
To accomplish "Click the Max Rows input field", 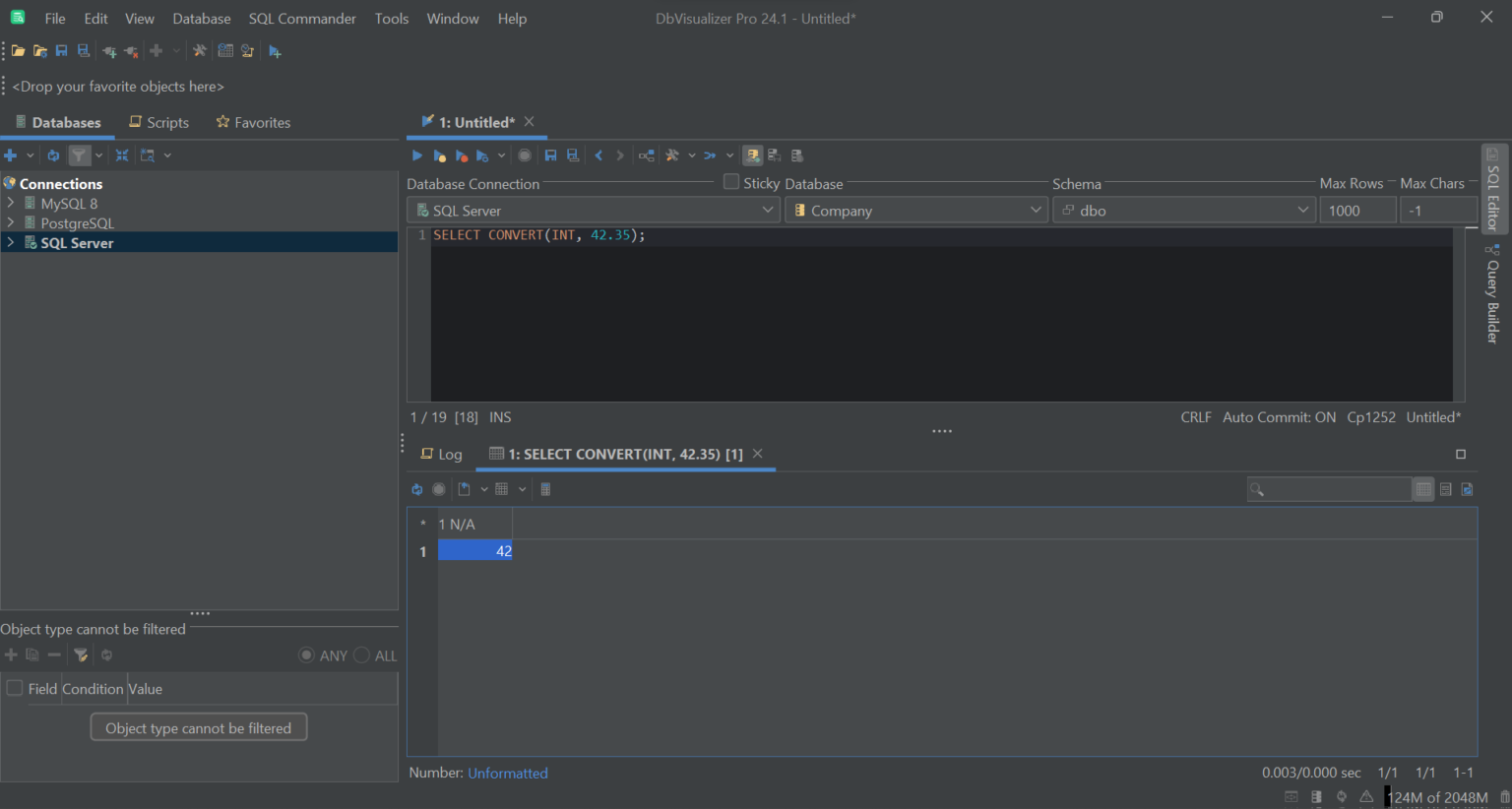I will (x=1356, y=211).
